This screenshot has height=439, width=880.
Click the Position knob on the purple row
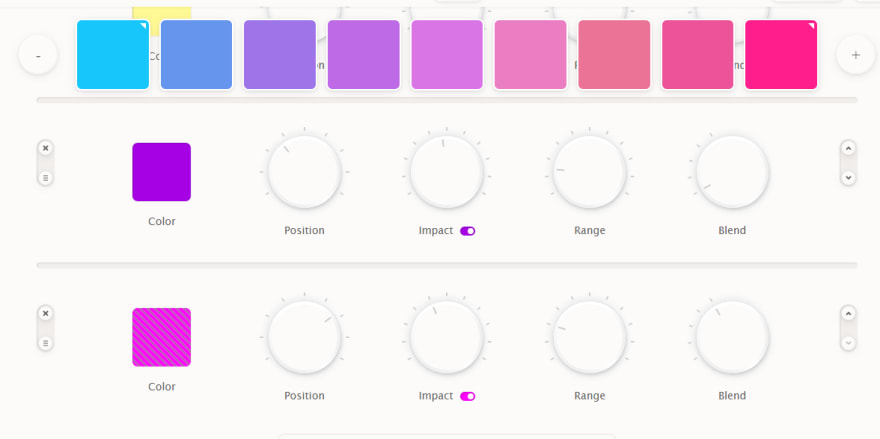(304, 172)
